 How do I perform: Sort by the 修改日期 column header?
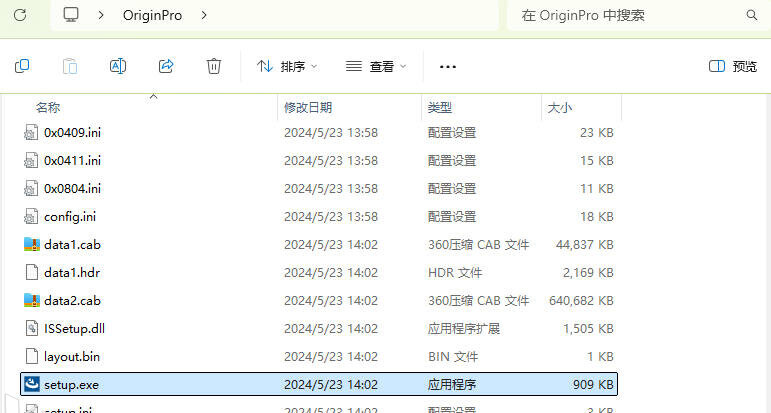(308, 108)
